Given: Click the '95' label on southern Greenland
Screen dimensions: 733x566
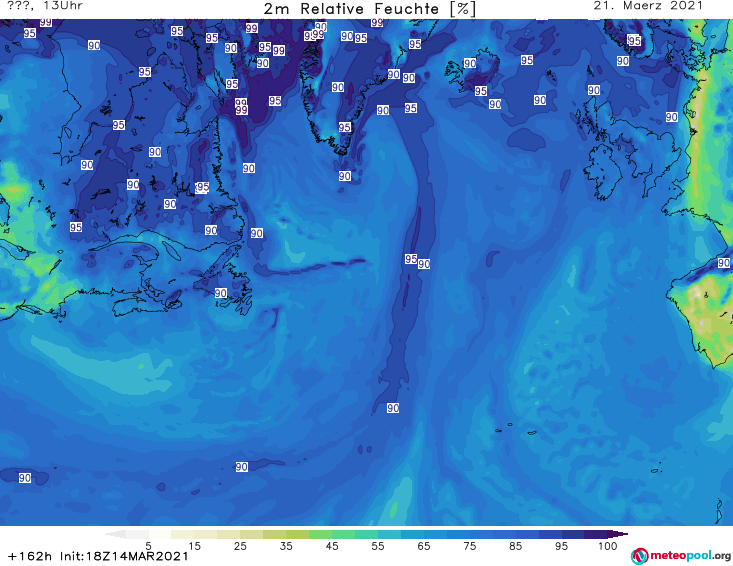Looking at the screenshot, I should click(345, 127).
